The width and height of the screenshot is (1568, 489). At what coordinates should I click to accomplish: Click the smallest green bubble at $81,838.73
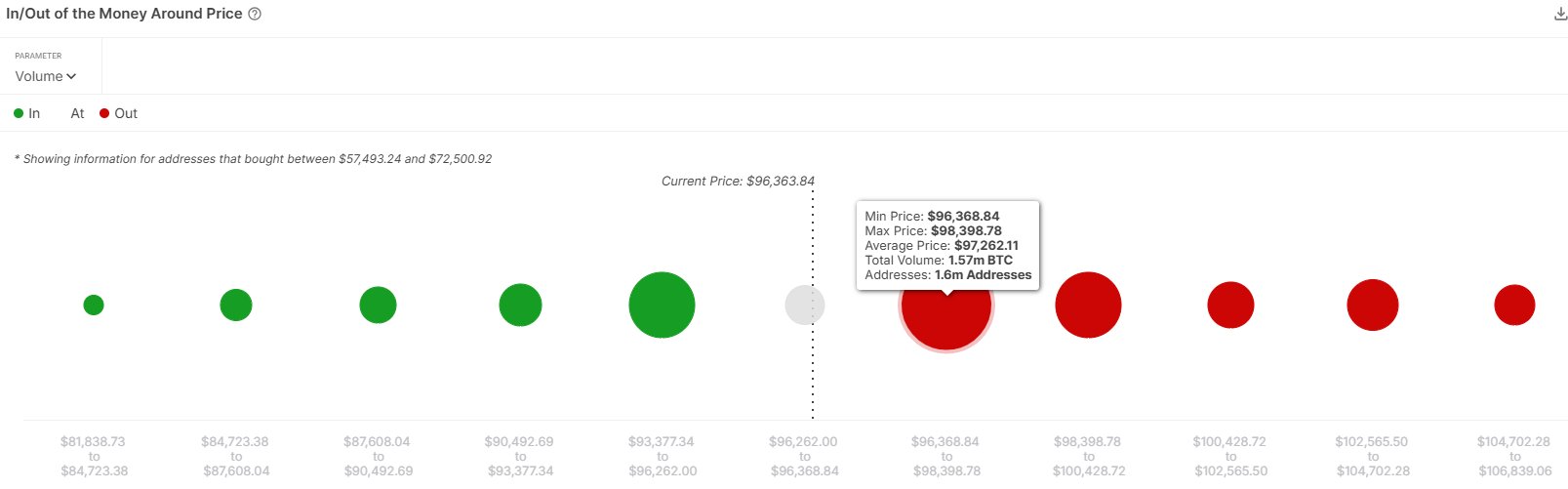94,306
